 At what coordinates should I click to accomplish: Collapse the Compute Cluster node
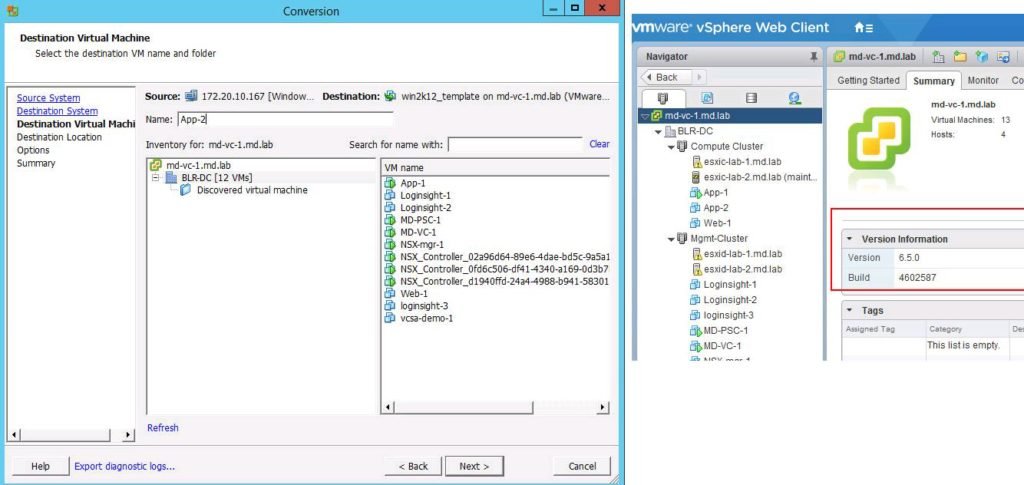669,147
